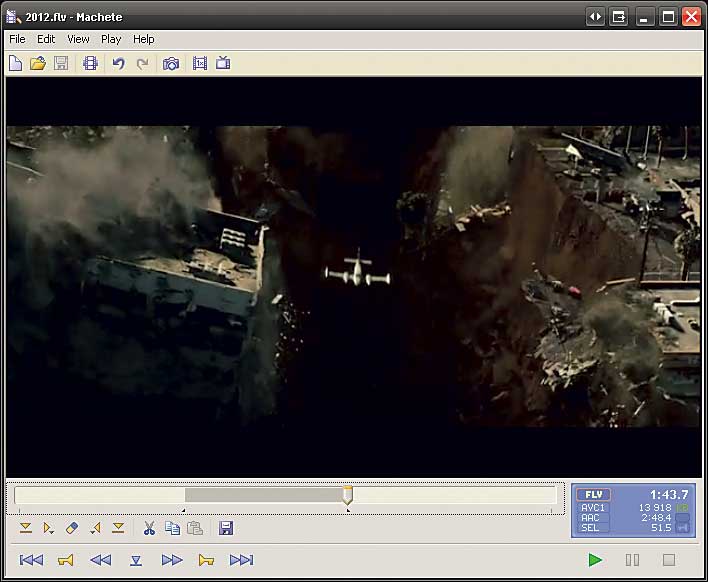Image resolution: width=708 pixels, height=582 pixels.
Task: Play the selection with yellow arrow icon
Action: (x=48, y=528)
